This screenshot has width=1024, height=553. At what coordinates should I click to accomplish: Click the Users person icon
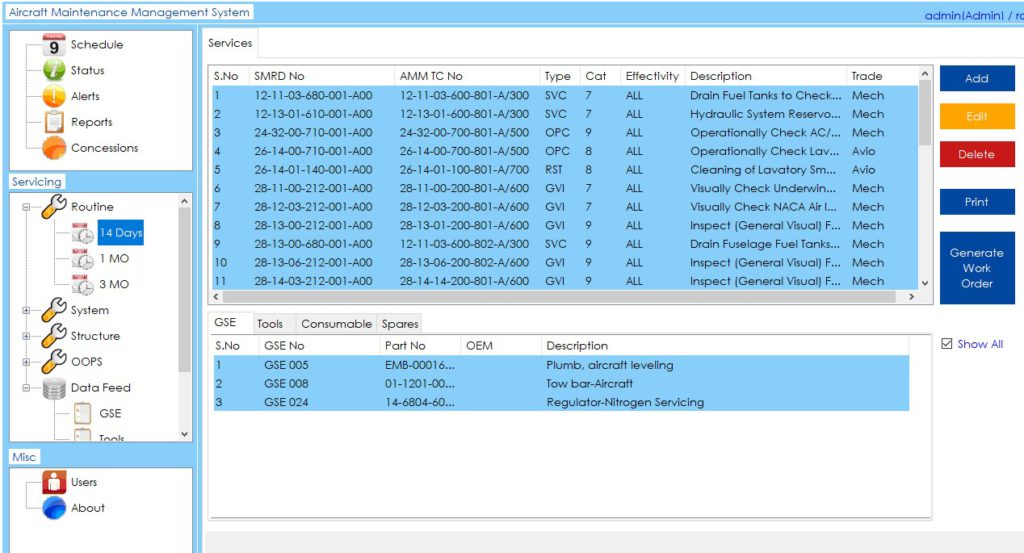pos(54,482)
